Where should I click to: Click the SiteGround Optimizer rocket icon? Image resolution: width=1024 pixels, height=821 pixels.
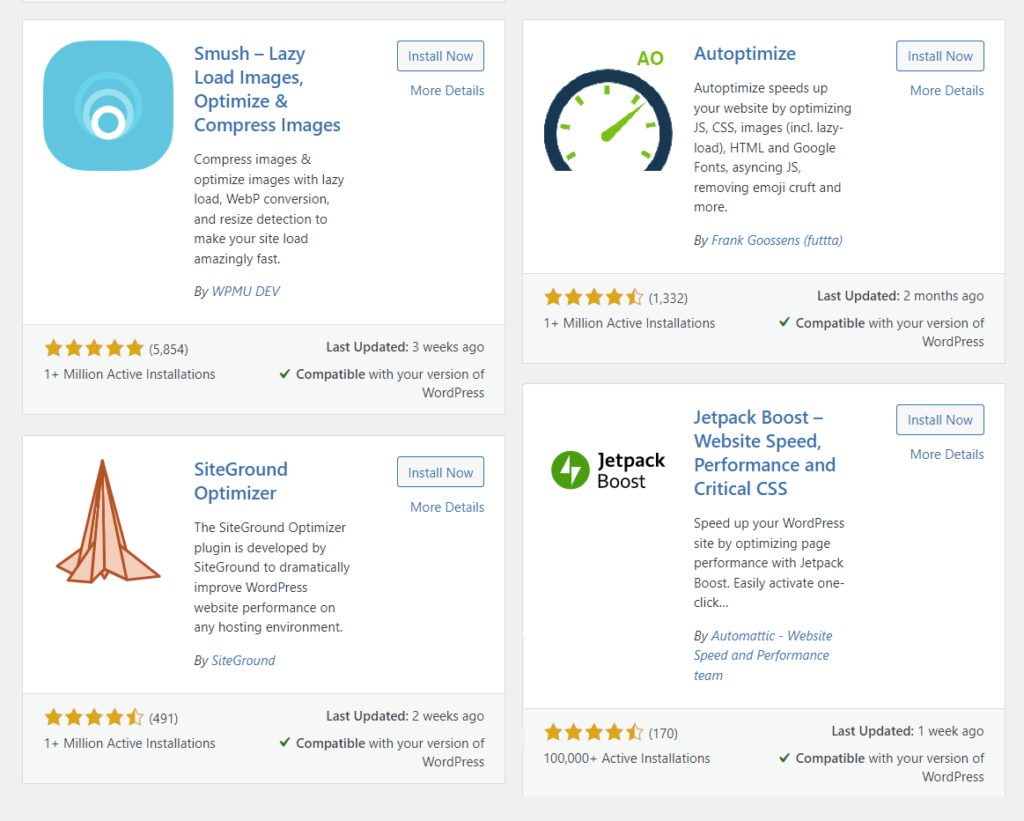(108, 521)
